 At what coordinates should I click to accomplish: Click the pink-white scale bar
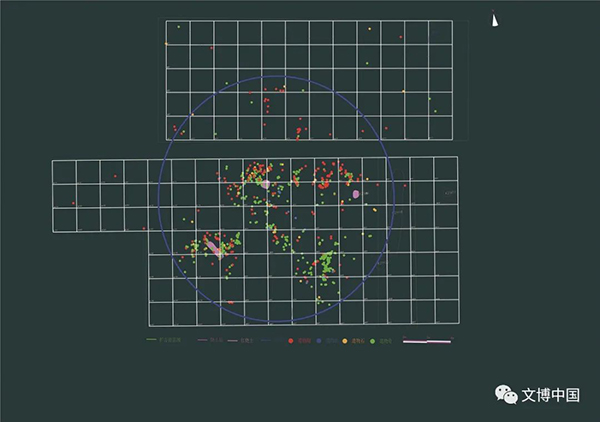click(x=427, y=341)
